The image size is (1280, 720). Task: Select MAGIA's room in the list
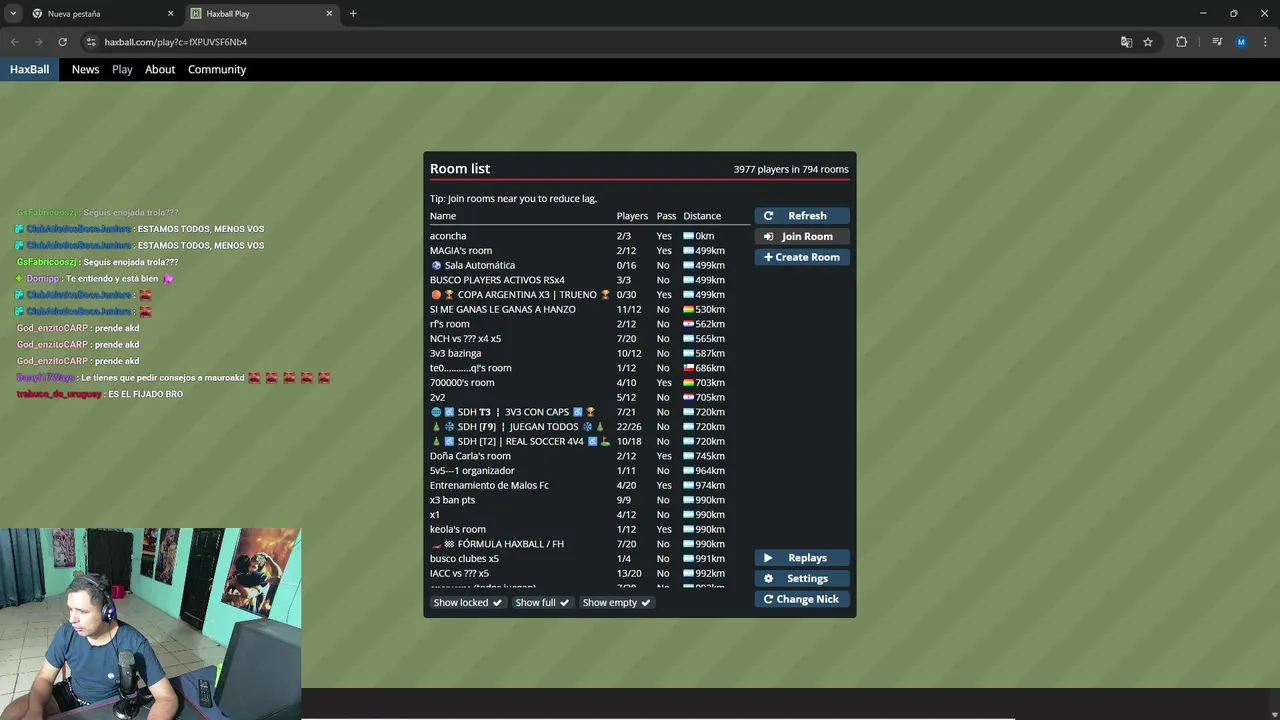click(590, 251)
